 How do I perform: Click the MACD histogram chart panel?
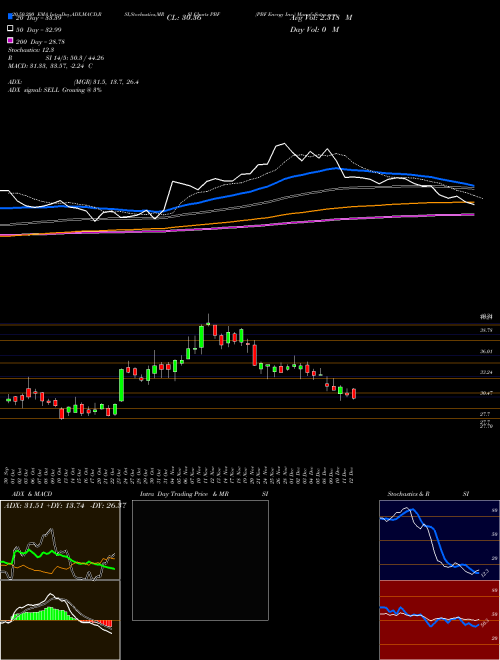click(60, 620)
